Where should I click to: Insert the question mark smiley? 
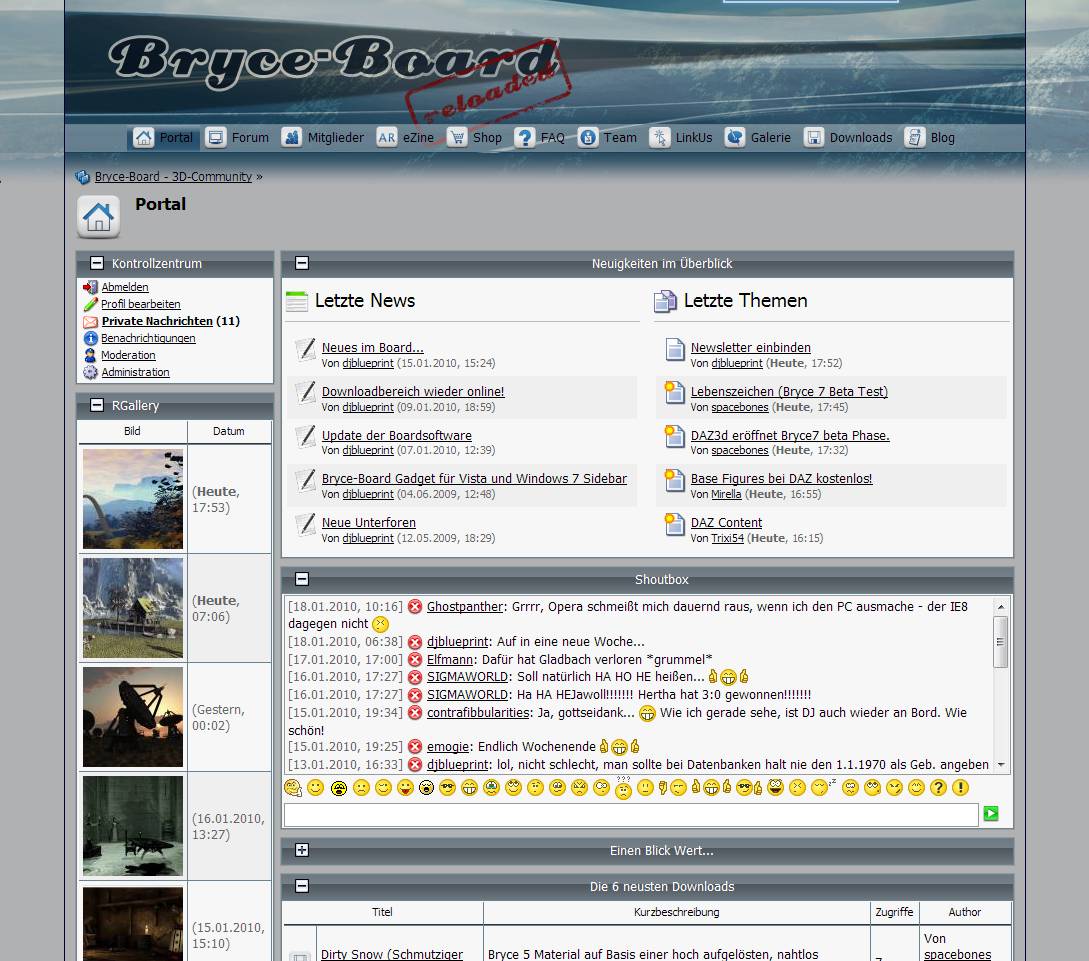coord(938,787)
